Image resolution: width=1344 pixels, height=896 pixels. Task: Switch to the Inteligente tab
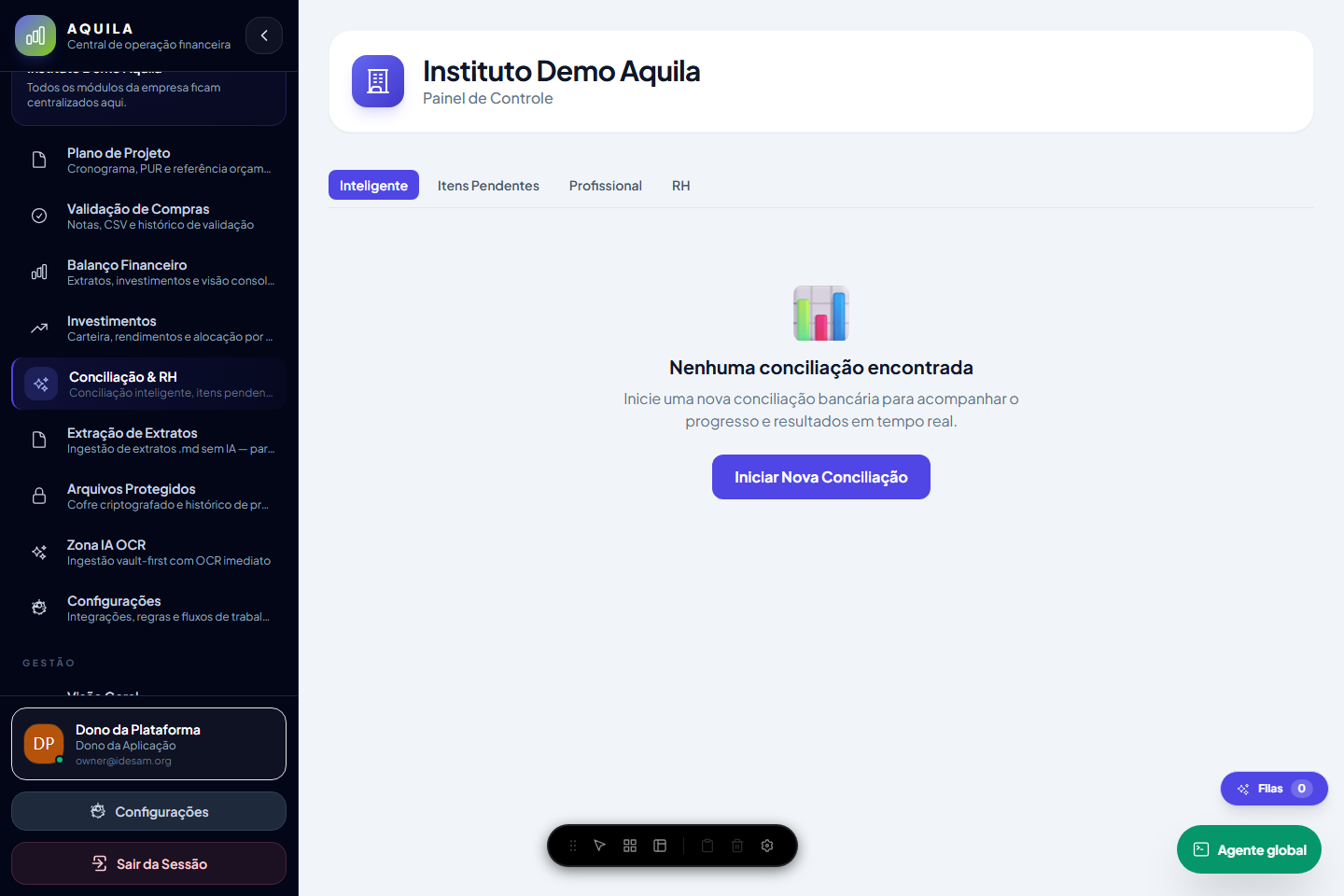coord(373,185)
